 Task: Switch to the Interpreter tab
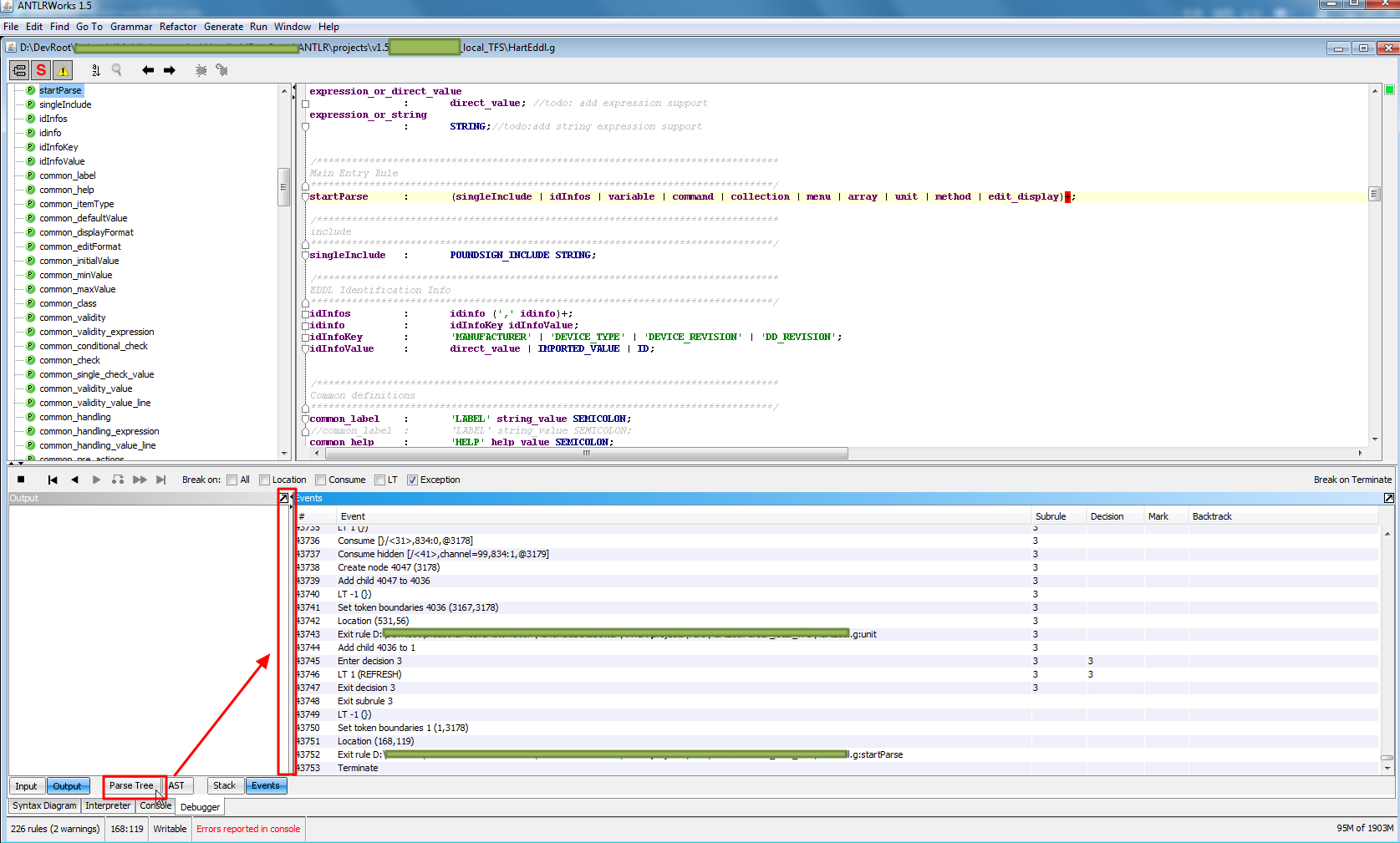coord(108,805)
